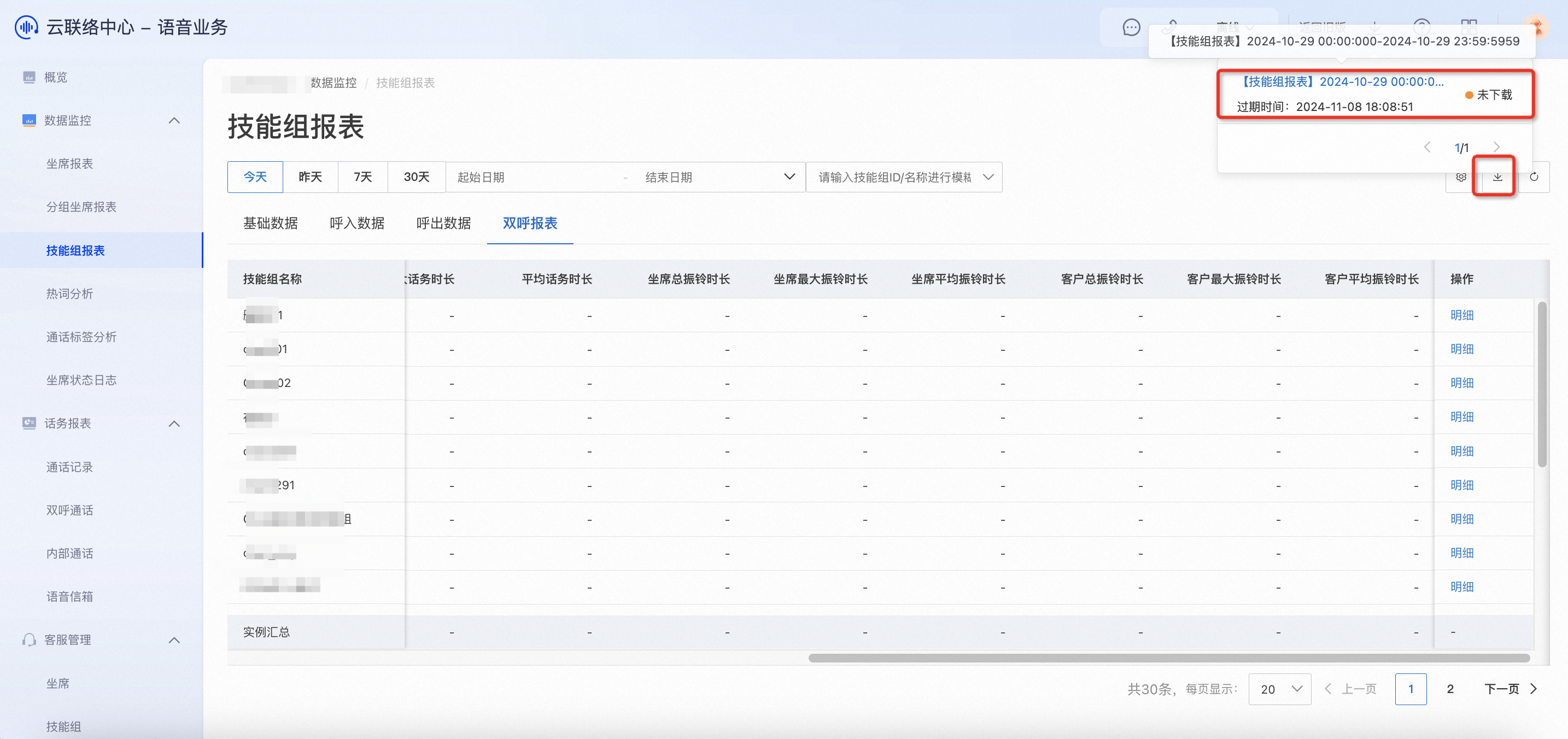Click the vertical table scrollbar
This screenshot has height=739, width=1568.
pos(1542,384)
